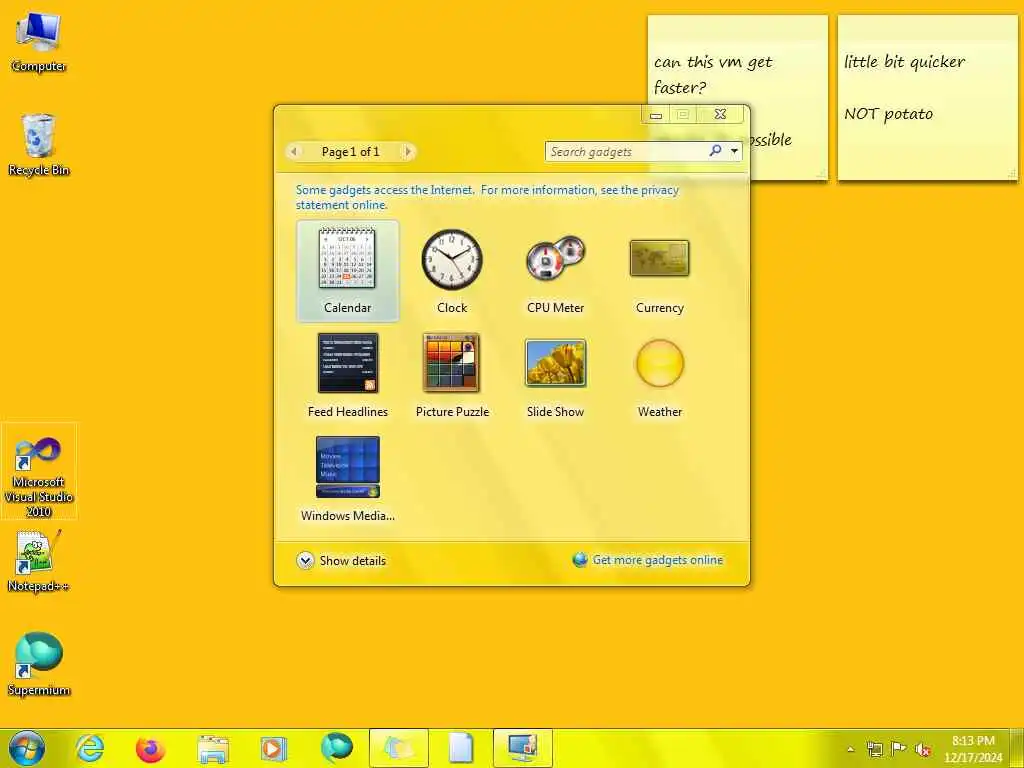
Task: Switch to the Sticky Notes taskbar button
Action: 398,748
